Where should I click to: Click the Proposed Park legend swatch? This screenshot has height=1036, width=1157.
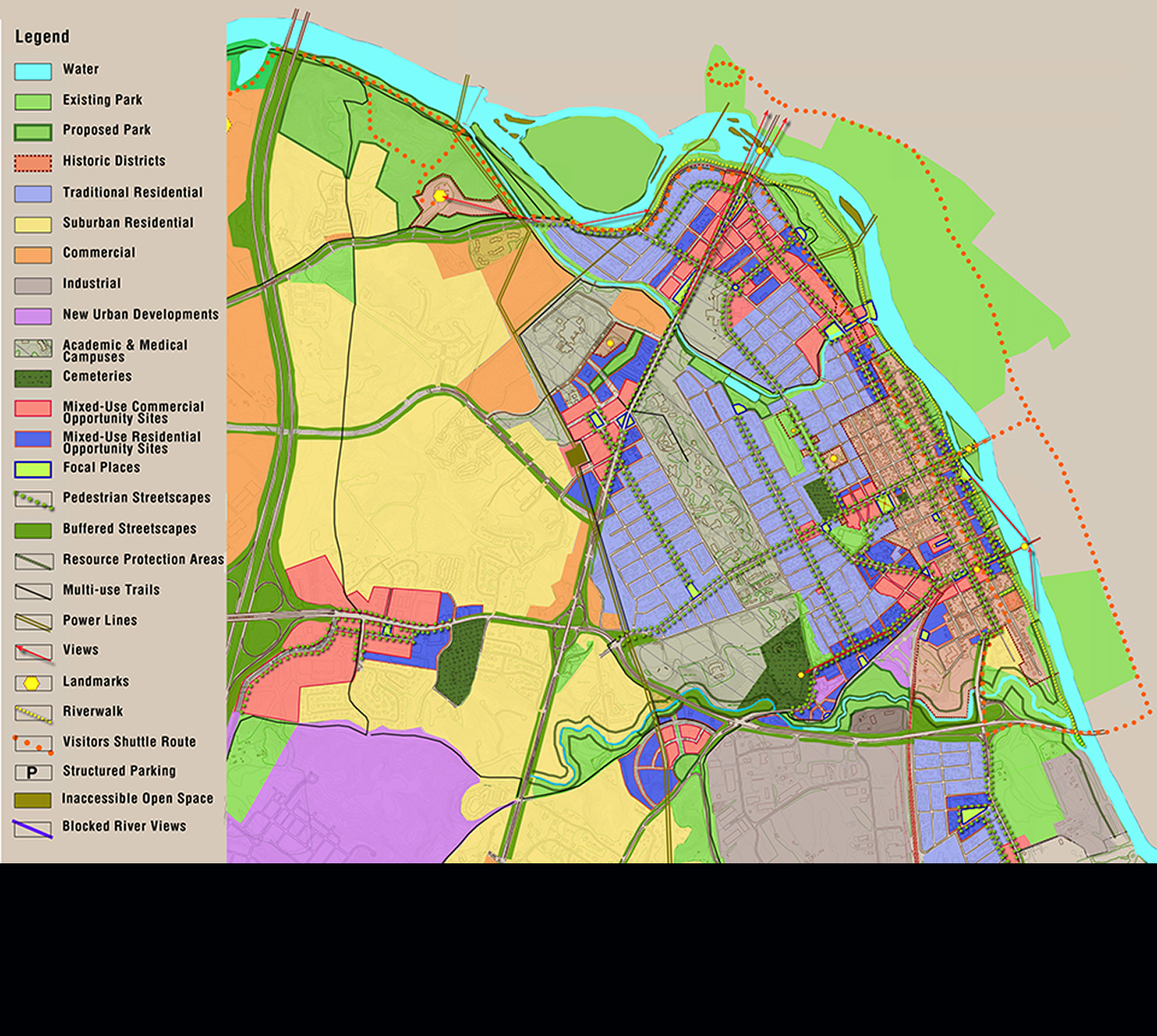32,132
